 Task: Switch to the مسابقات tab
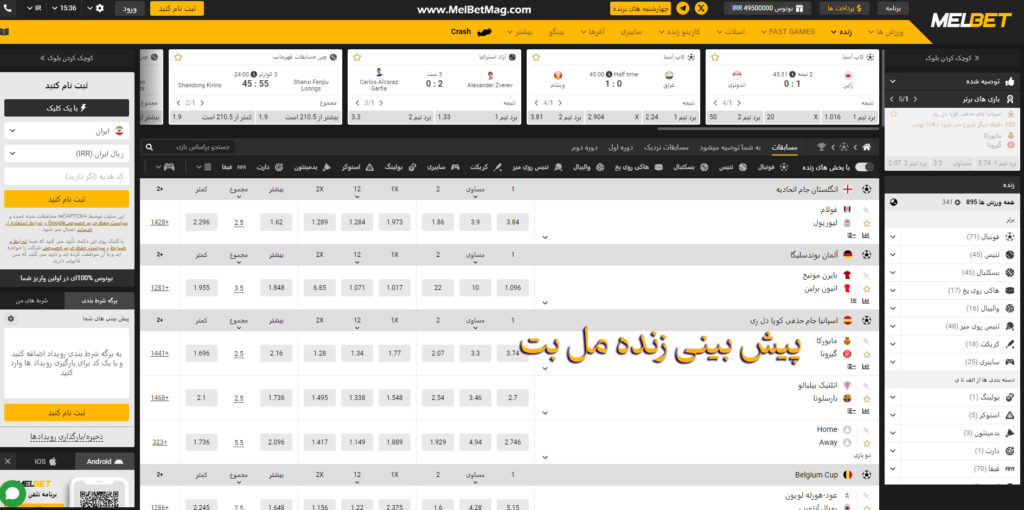coord(784,147)
